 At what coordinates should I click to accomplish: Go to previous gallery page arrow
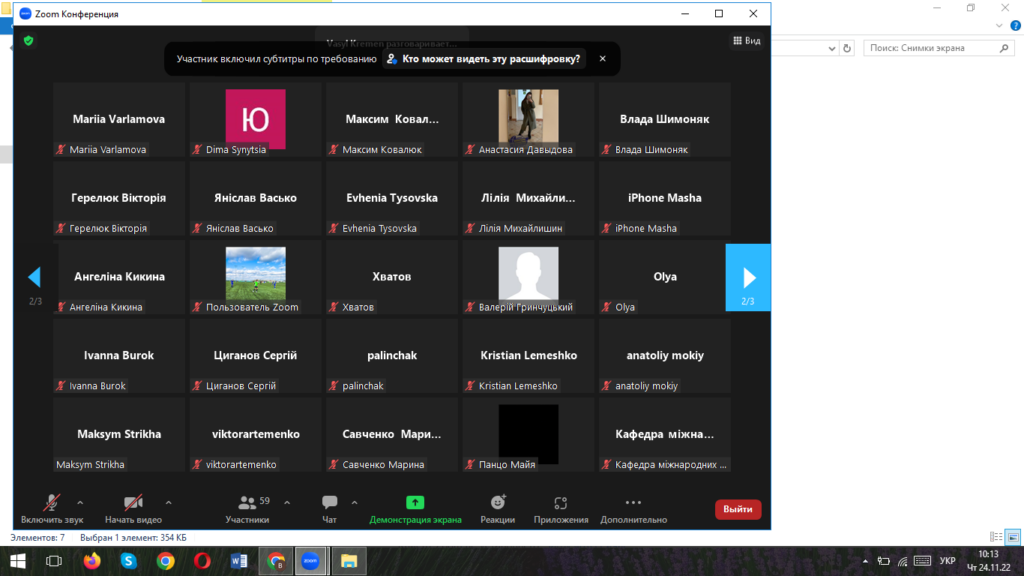(35, 277)
